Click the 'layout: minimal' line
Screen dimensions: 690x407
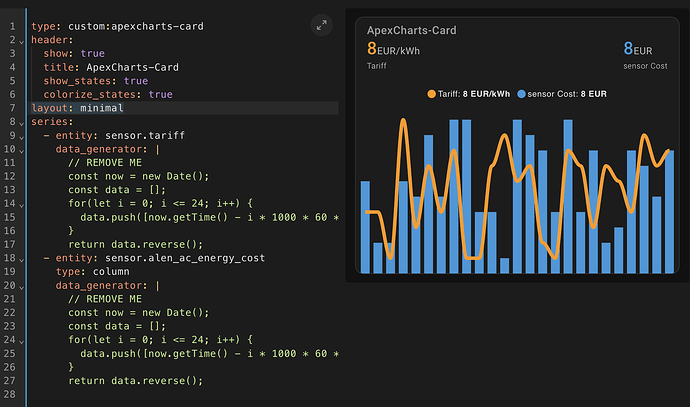tap(77, 108)
